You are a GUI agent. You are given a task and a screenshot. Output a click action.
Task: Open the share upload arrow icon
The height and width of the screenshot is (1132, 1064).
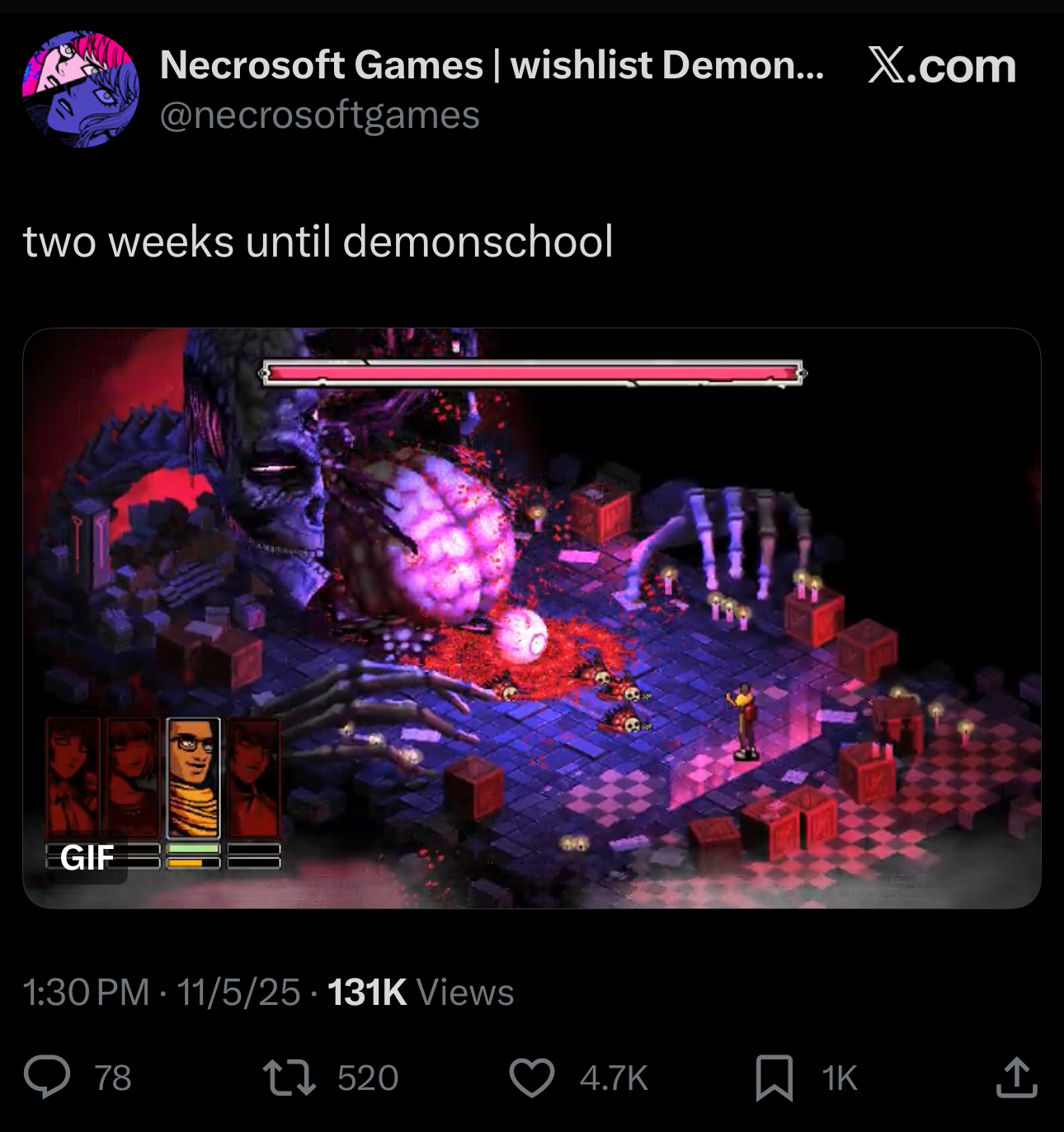pyautogui.click(x=1016, y=1077)
